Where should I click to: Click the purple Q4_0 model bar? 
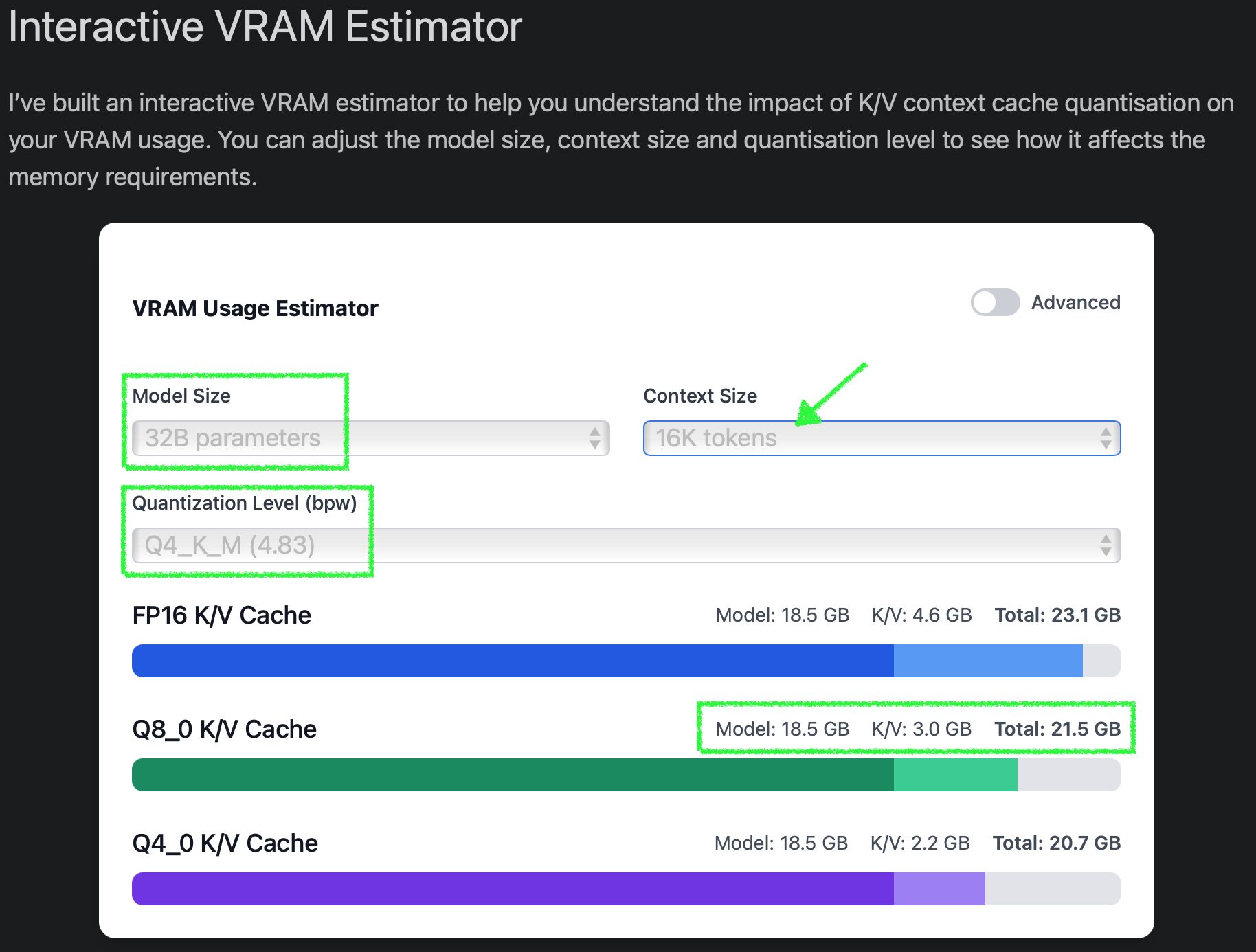513,889
